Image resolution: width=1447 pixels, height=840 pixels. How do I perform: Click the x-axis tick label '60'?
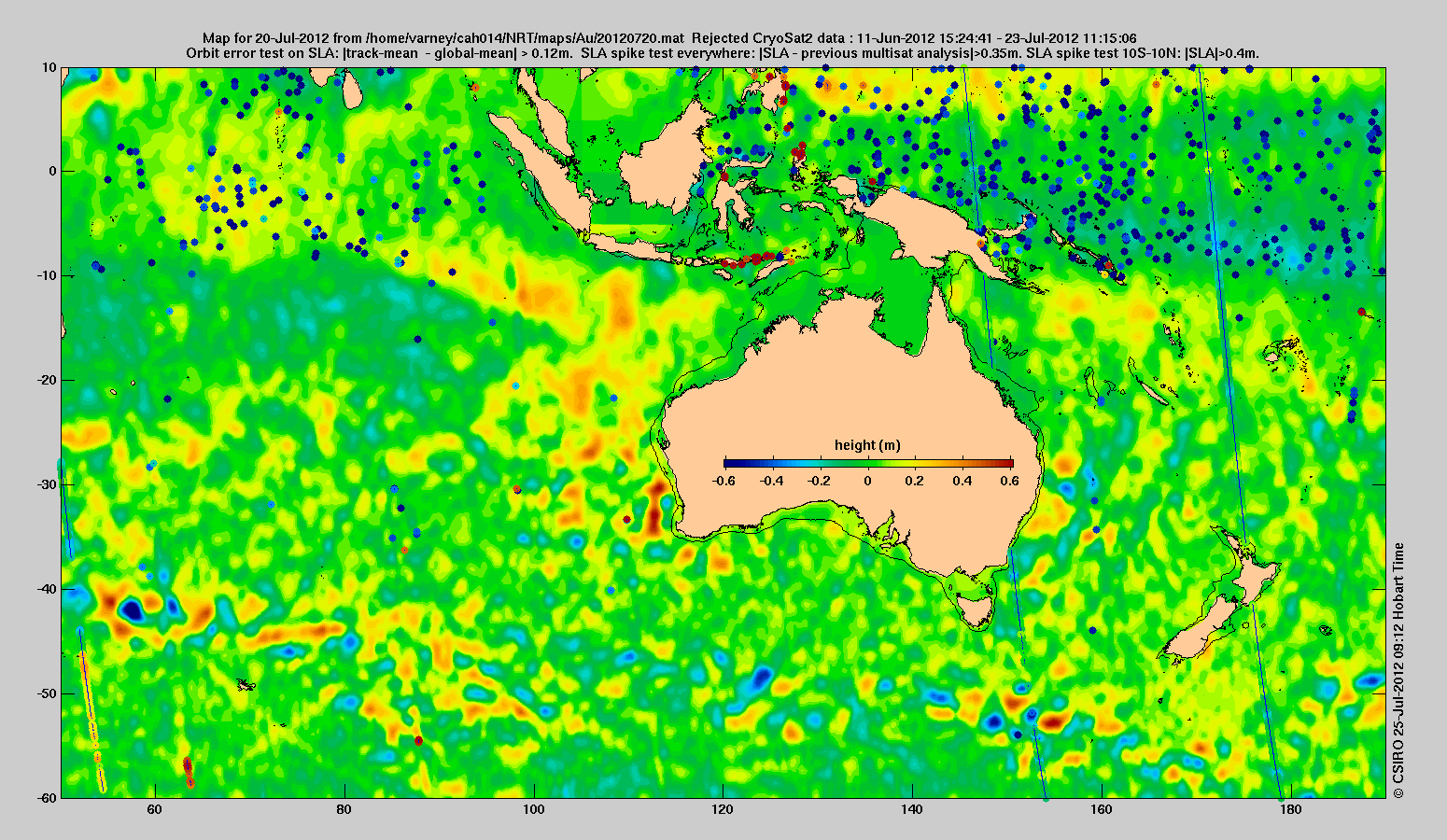pos(155,809)
